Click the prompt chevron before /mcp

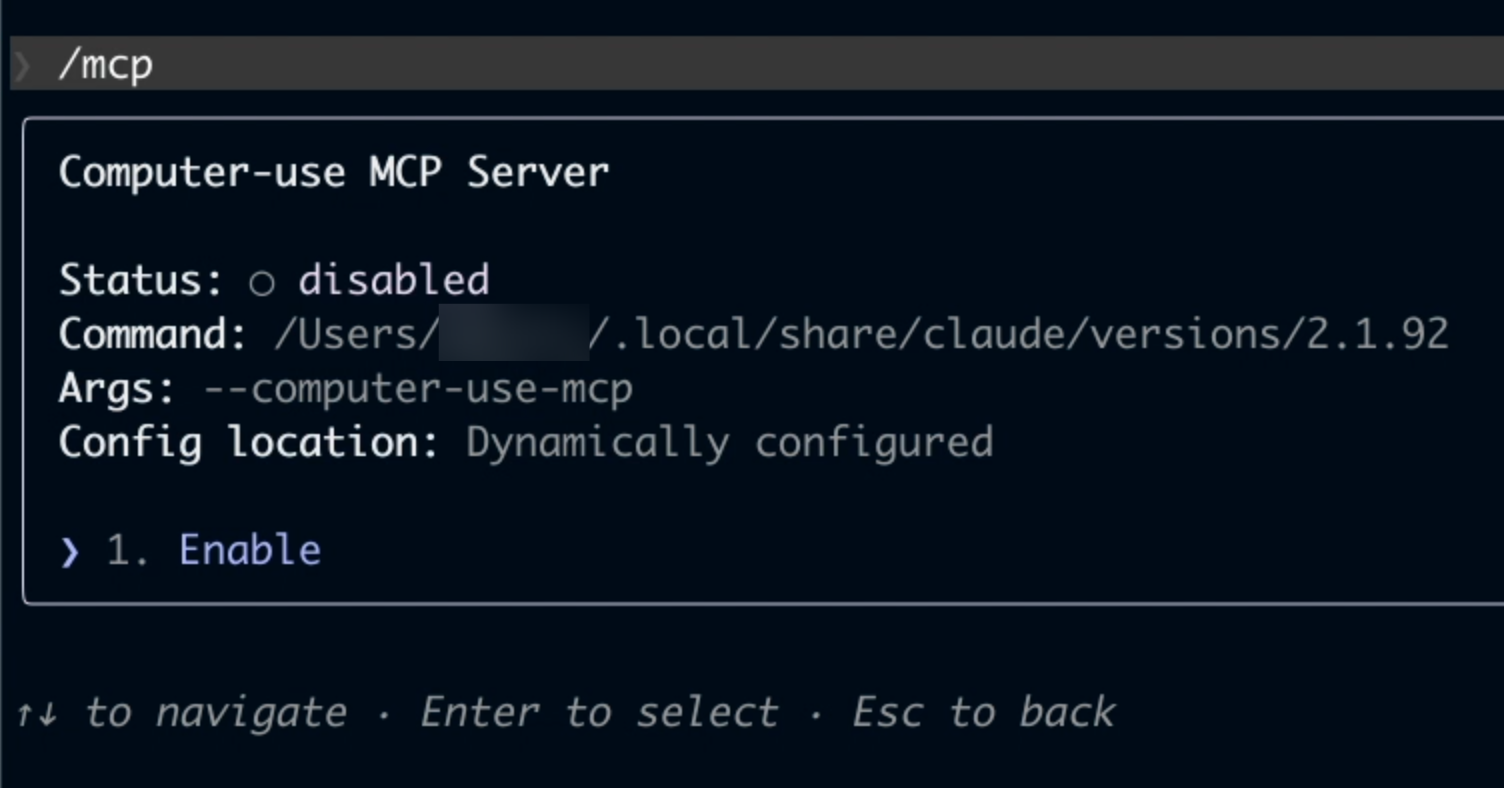22,66
